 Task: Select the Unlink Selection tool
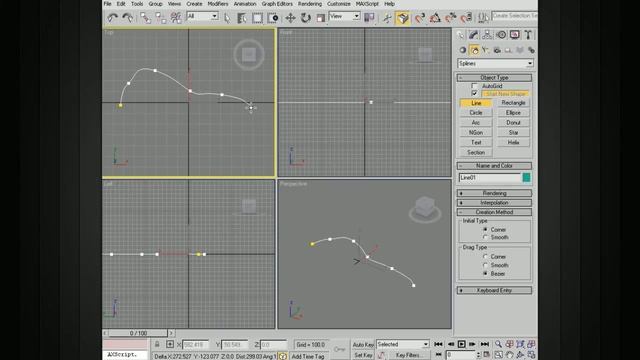pyautogui.click(x=160, y=18)
